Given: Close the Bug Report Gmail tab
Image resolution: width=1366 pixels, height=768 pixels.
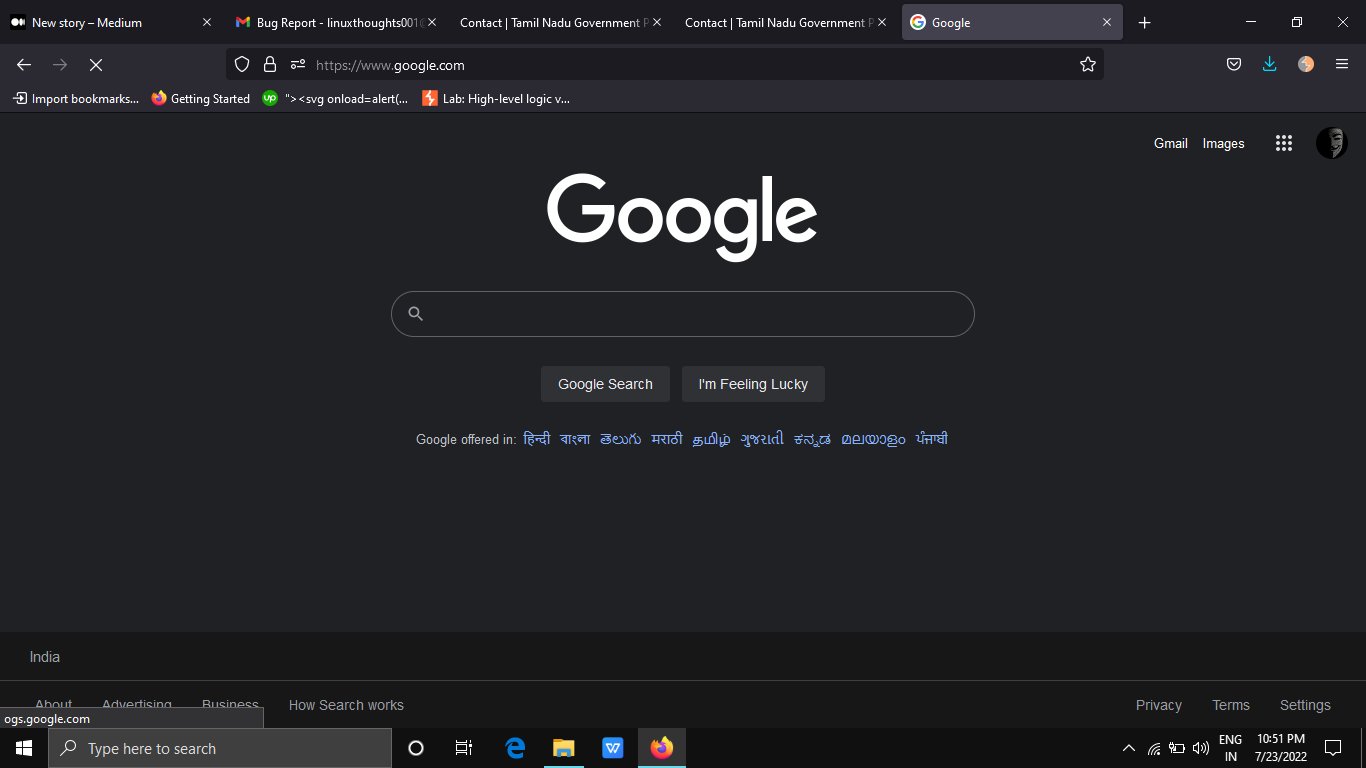Looking at the screenshot, I should 432,22.
